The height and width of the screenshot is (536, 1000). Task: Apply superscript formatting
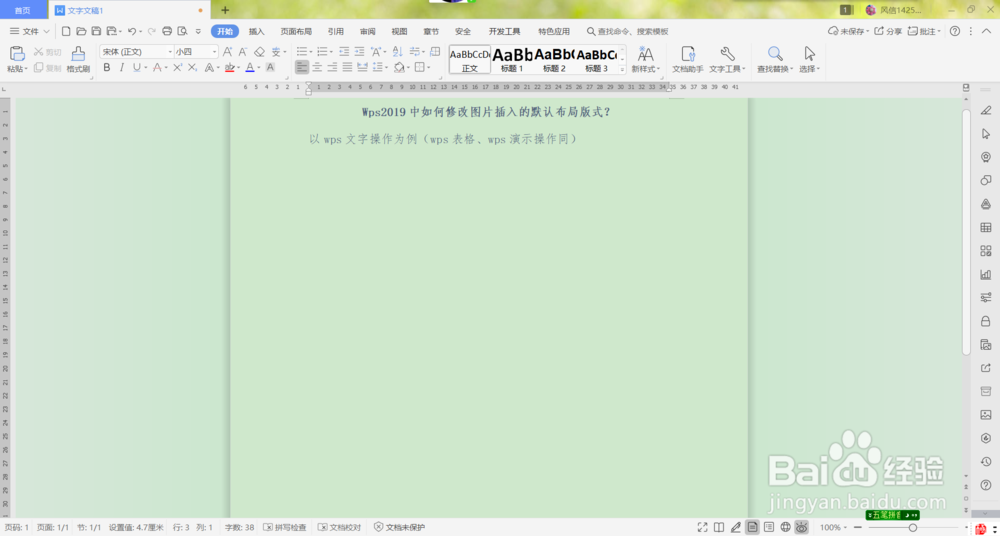177,68
